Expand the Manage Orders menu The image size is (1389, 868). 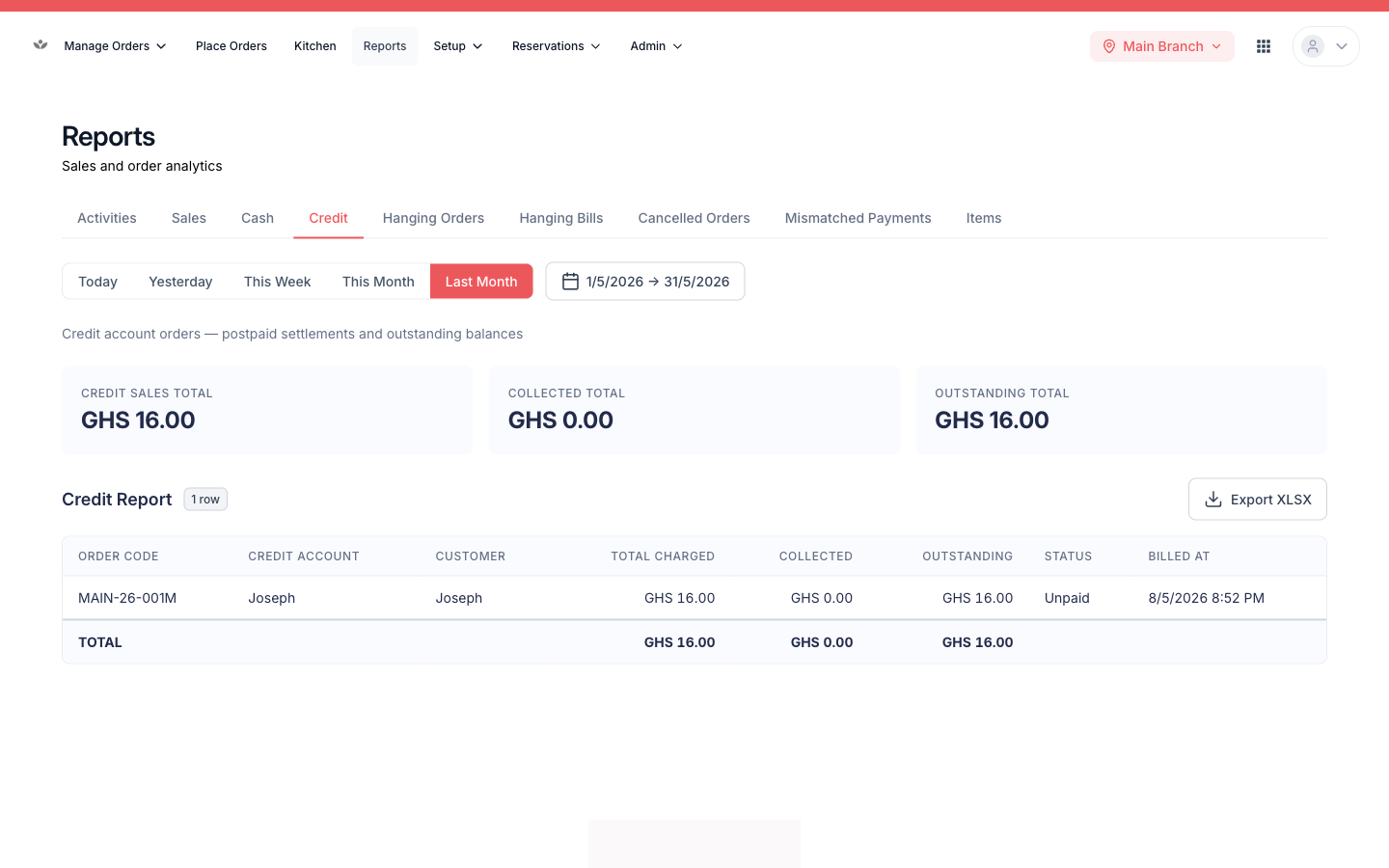click(x=115, y=46)
